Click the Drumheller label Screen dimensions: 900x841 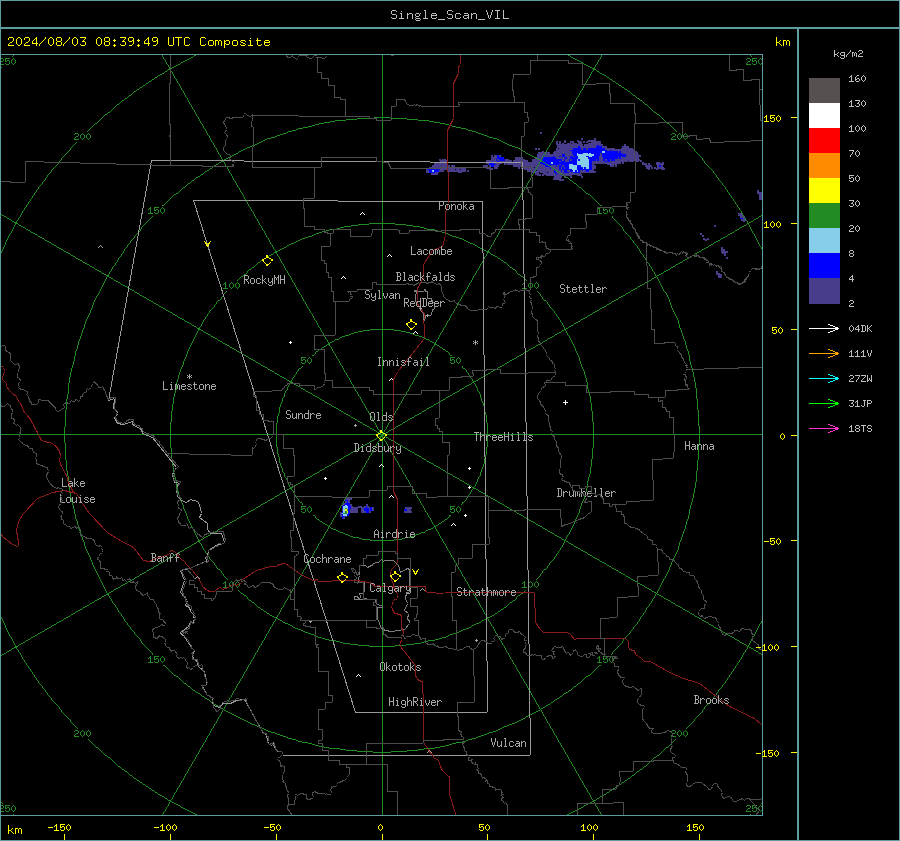[586, 493]
